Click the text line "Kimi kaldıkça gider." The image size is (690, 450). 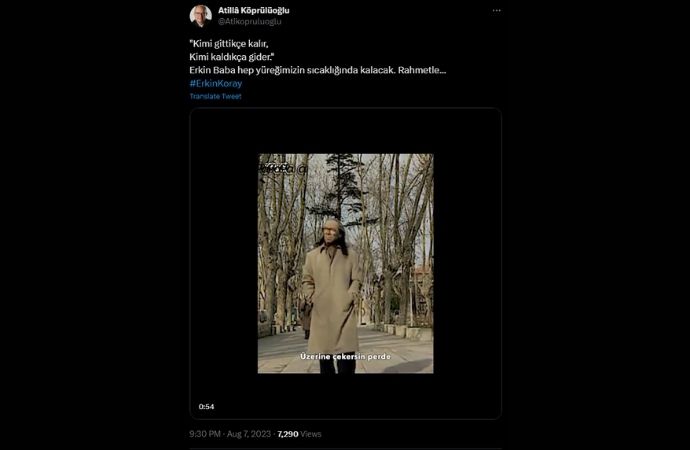(231, 57)
